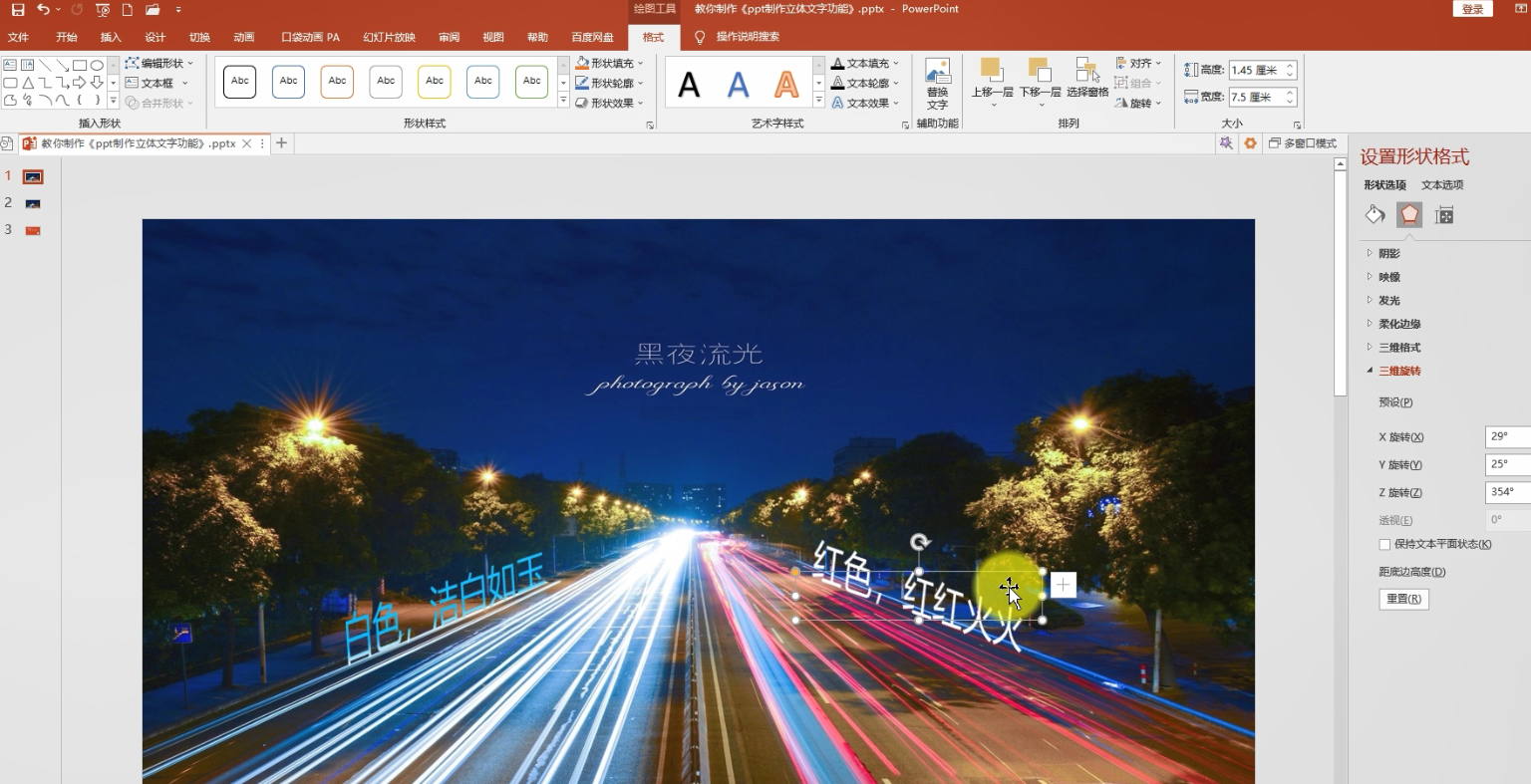Click Send Backward (下移一层) button
This screenshot has width=1531, height=784.
tap(1040, 81)
